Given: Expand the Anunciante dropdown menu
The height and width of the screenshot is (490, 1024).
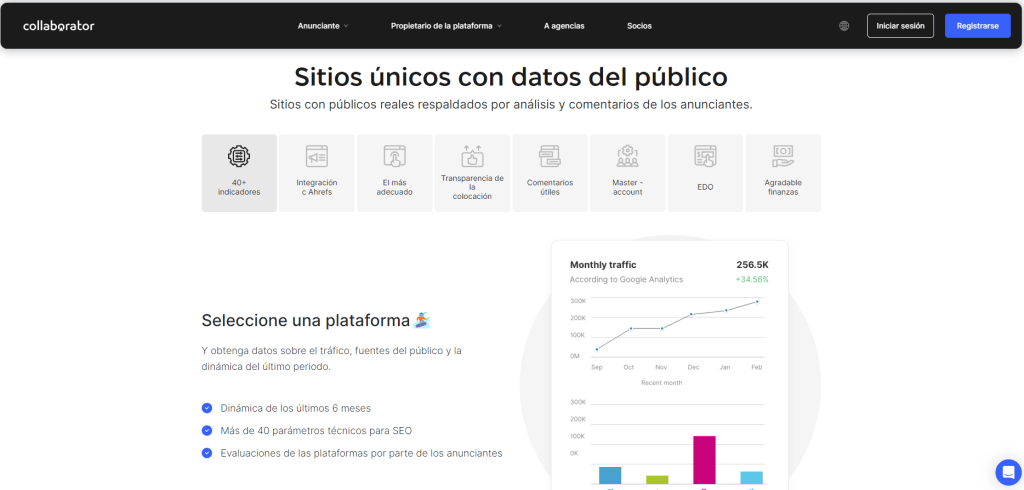Looking at the screenshot, I should tap(323, 26).
